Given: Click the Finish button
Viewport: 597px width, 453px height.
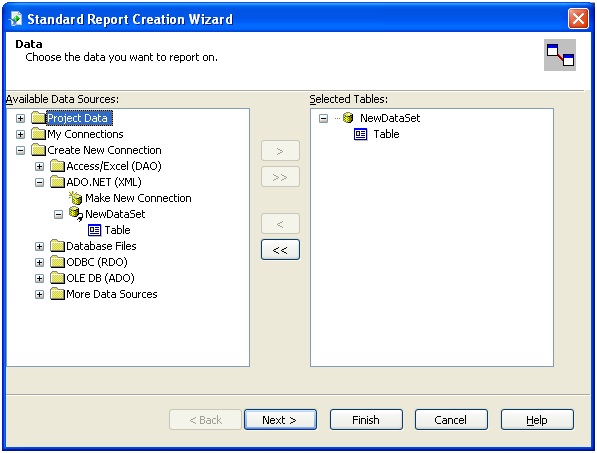Looking at the screenshot, I should coord(366,420).
